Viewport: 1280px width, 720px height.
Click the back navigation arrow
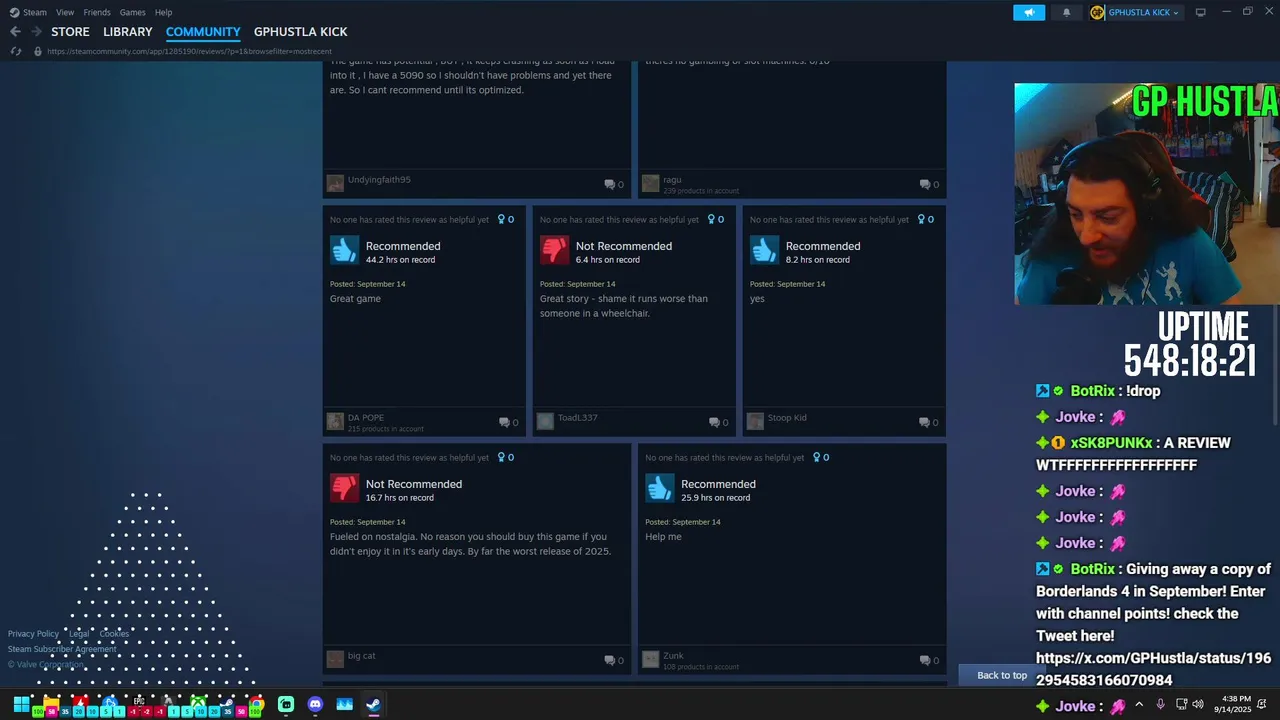pos(15,32)
